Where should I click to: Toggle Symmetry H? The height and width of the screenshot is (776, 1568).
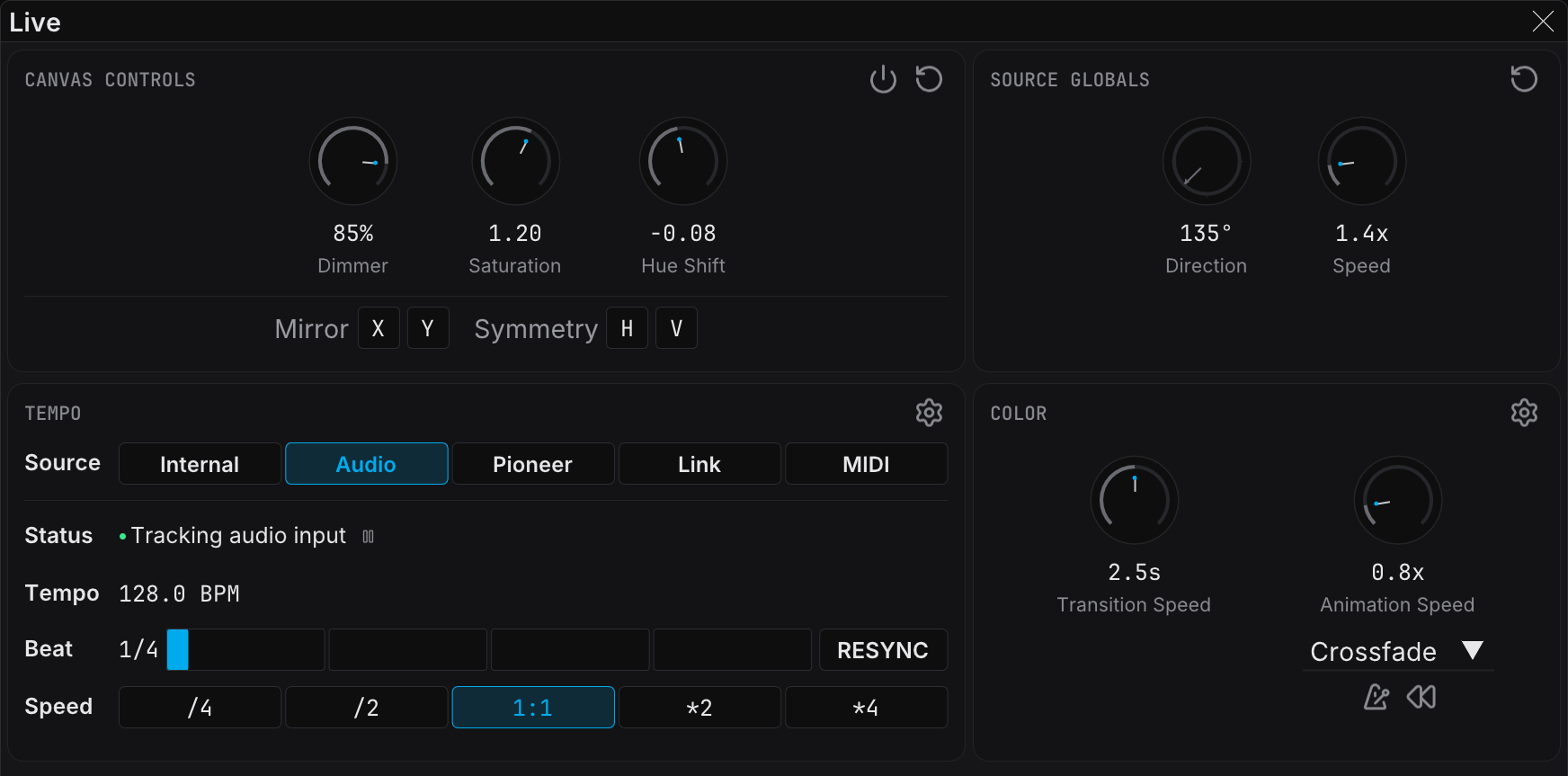pos(627,328)
